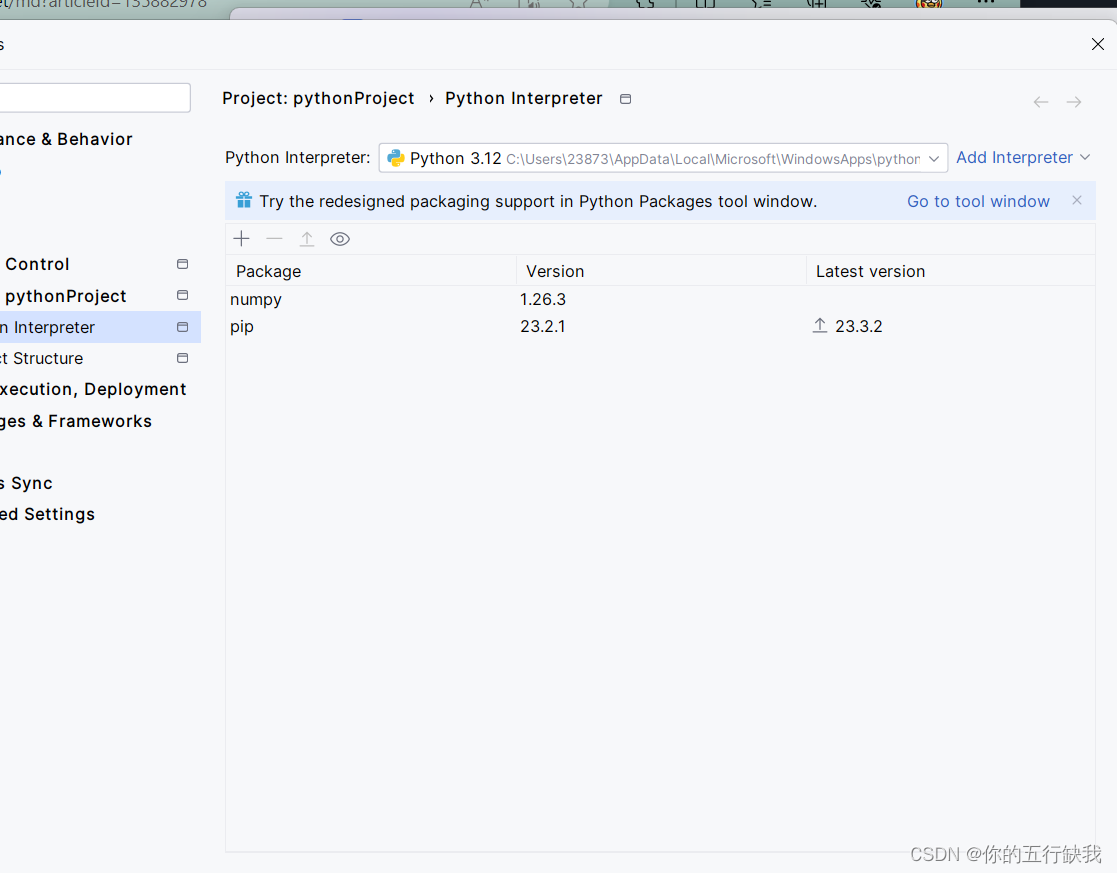This screenshot has height=873, width=1117.
Task: Open Build, Execution, Deployment section
Action: pos(93,390)
